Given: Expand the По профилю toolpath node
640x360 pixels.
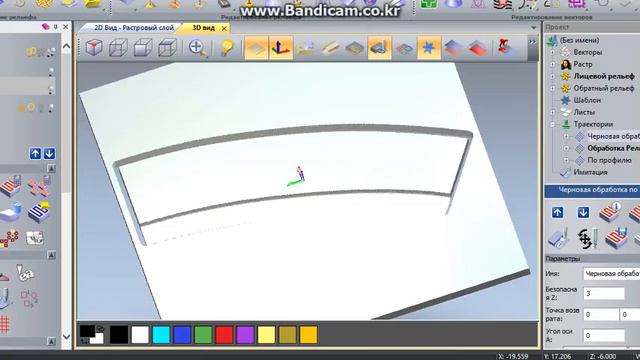Looking at the screenshot, I should (566, 160).
